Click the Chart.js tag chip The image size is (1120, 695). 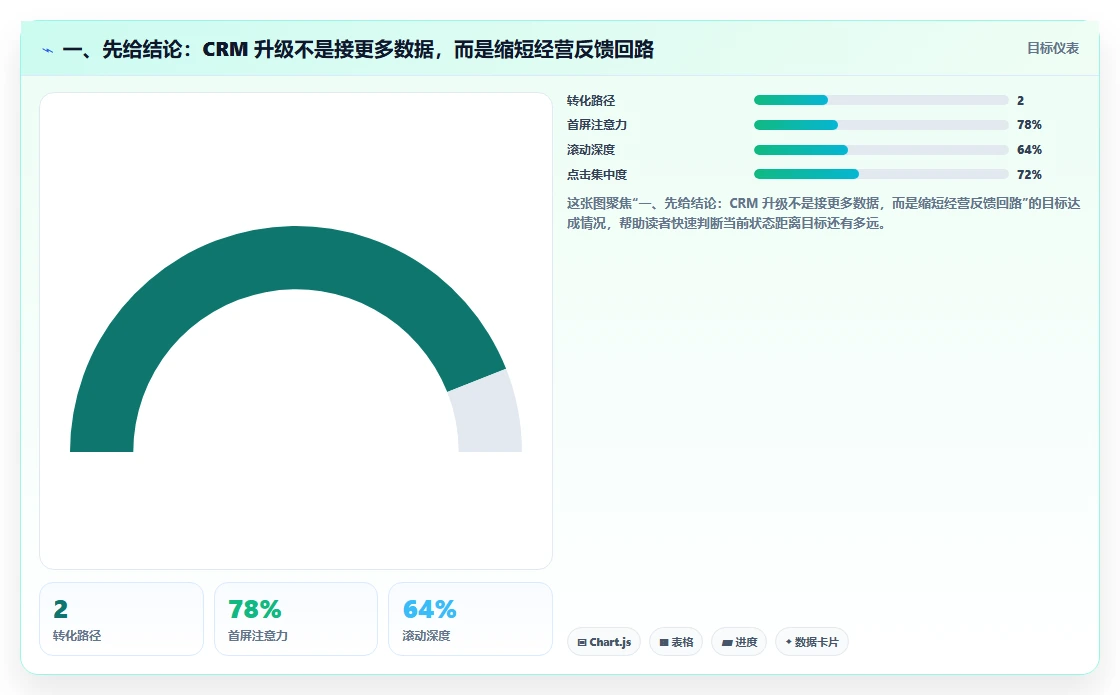pyautogui.click(x=604, y=641)
